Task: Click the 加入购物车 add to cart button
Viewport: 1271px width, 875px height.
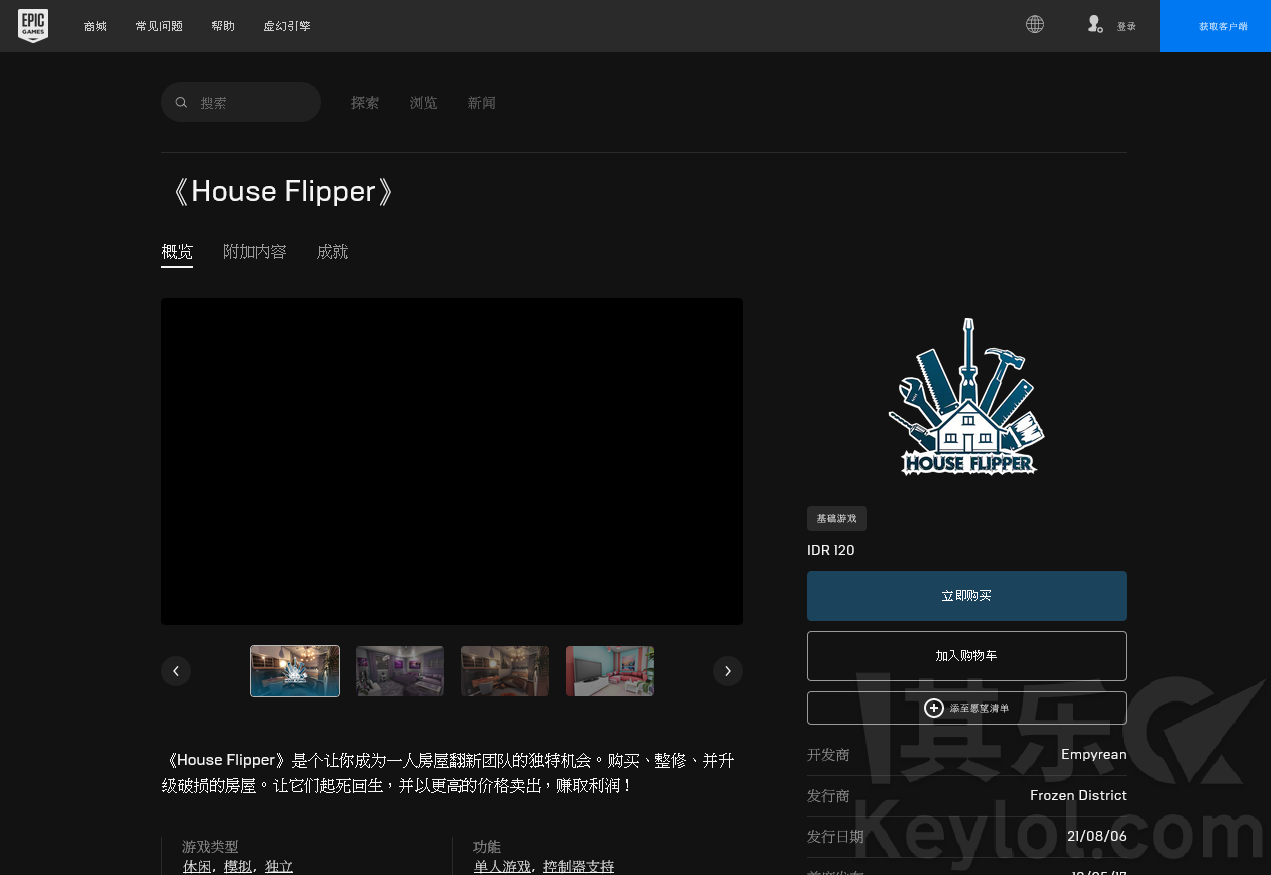Action: [x=967, y=656]
